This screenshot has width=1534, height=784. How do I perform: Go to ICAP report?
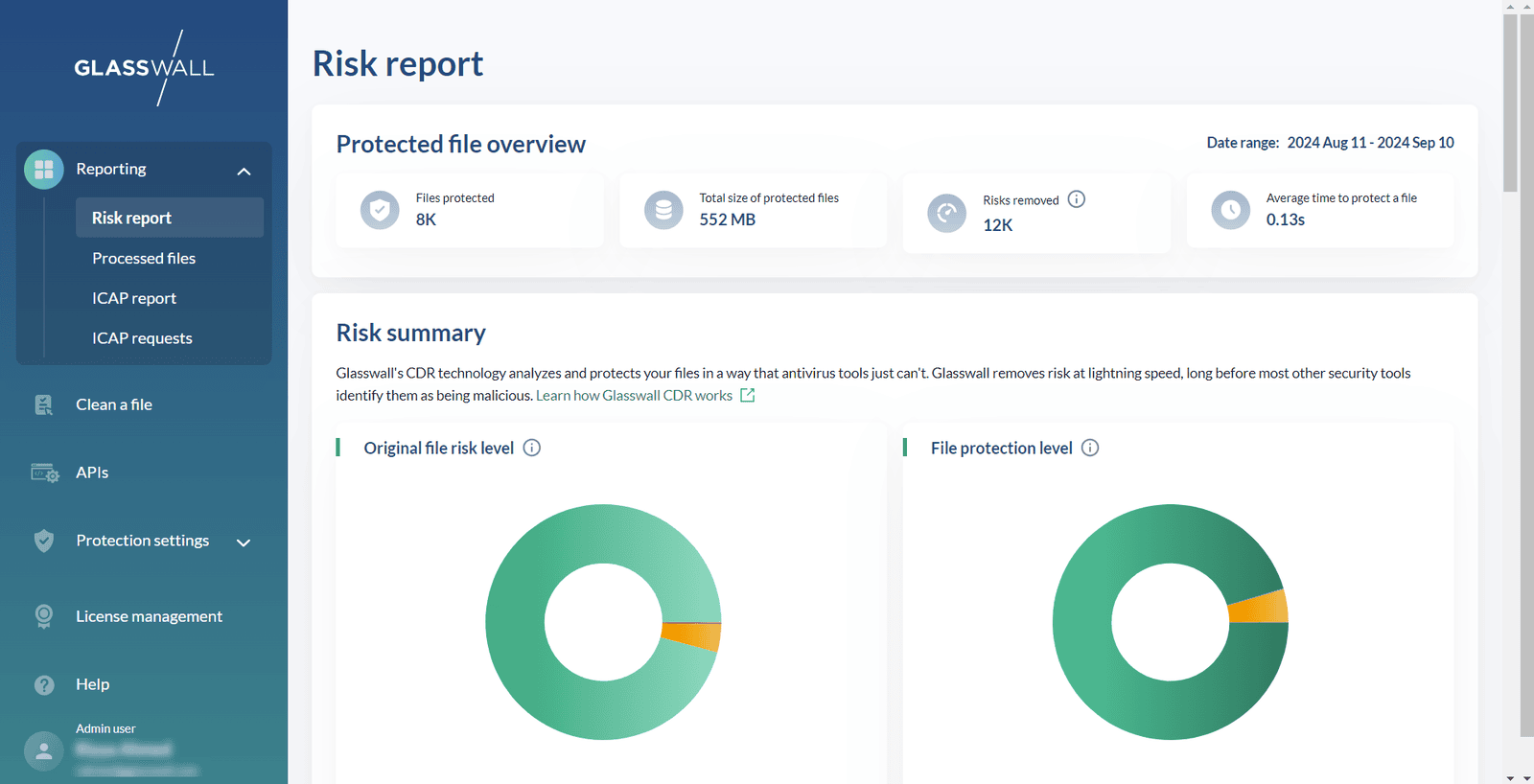(134, 298)
